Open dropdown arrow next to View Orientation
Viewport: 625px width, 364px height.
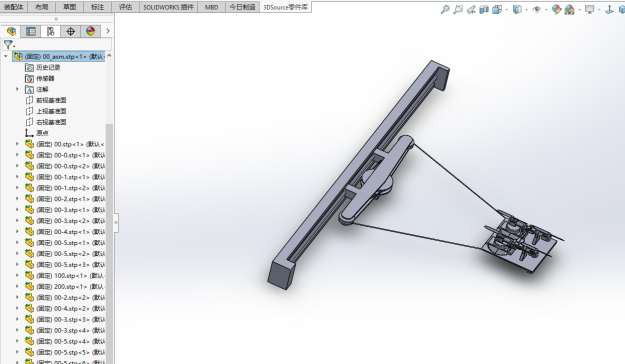[x=507, y=10]
